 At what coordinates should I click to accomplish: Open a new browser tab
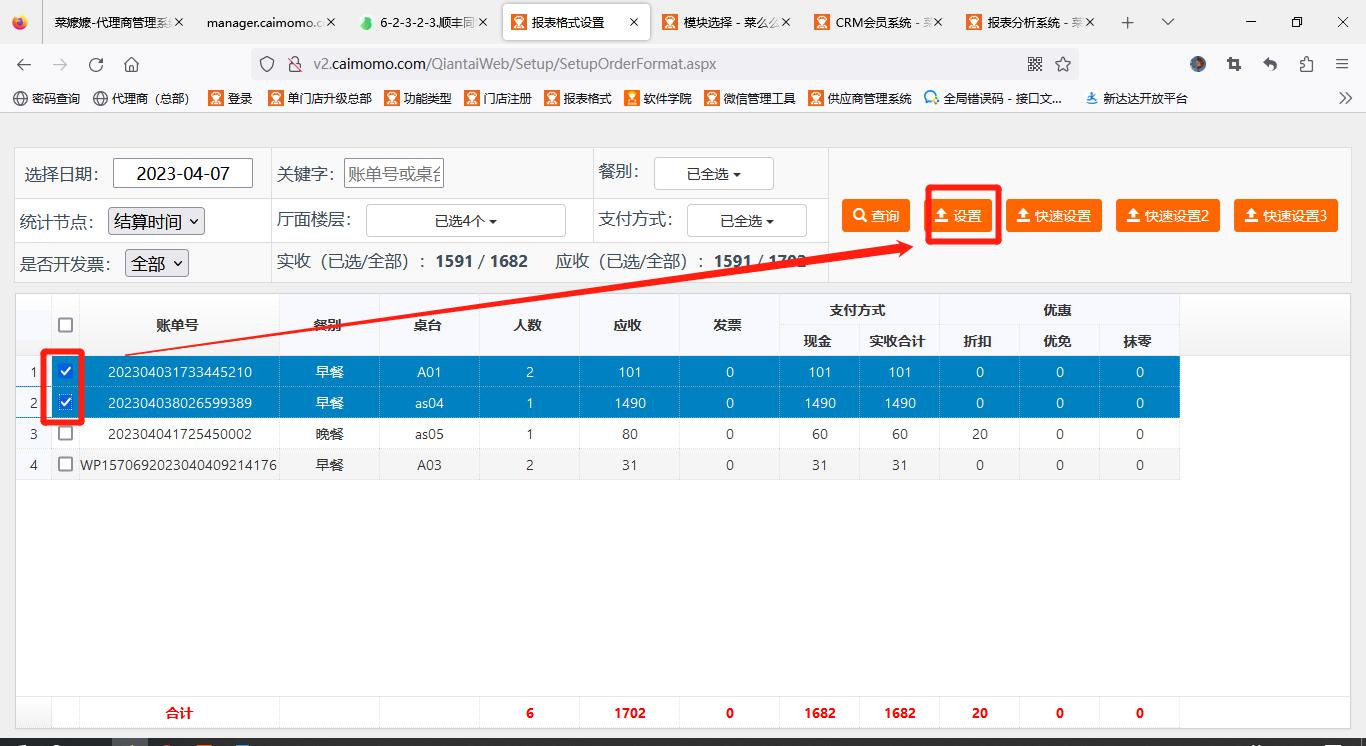point(1128,22)
